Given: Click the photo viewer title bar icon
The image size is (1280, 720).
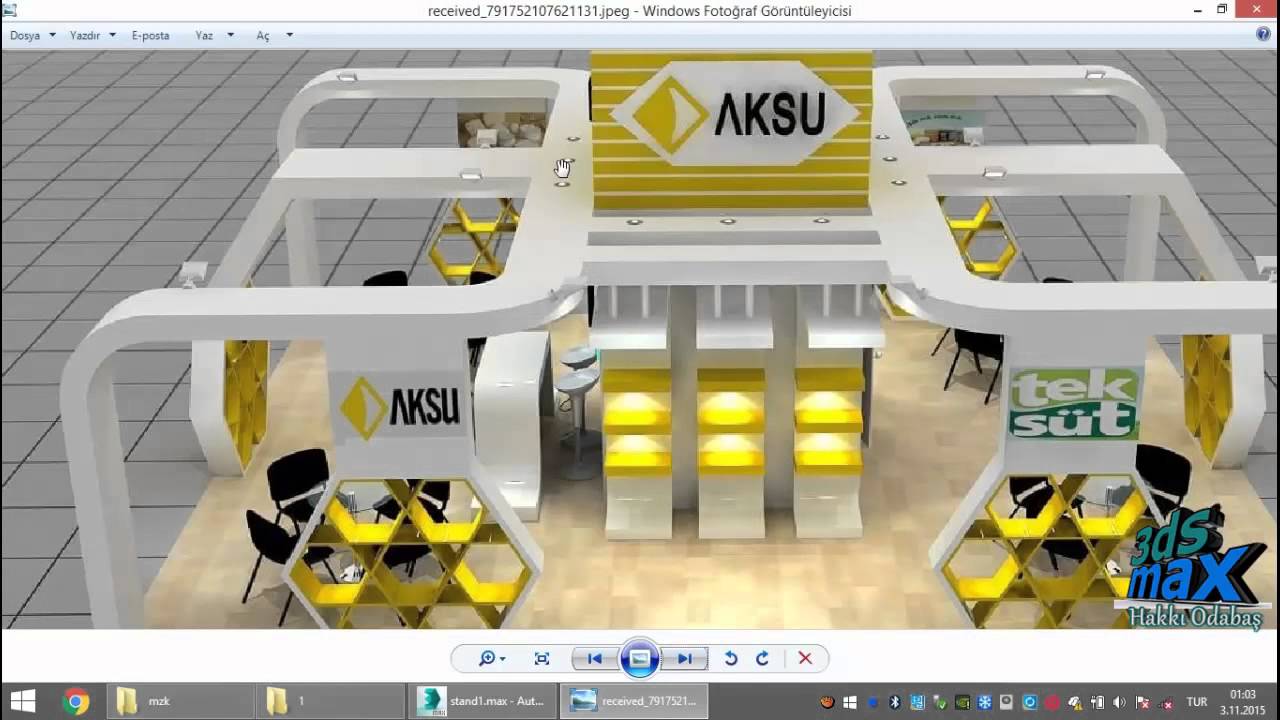Looking at the screenshot, I should tap(9, 9).
